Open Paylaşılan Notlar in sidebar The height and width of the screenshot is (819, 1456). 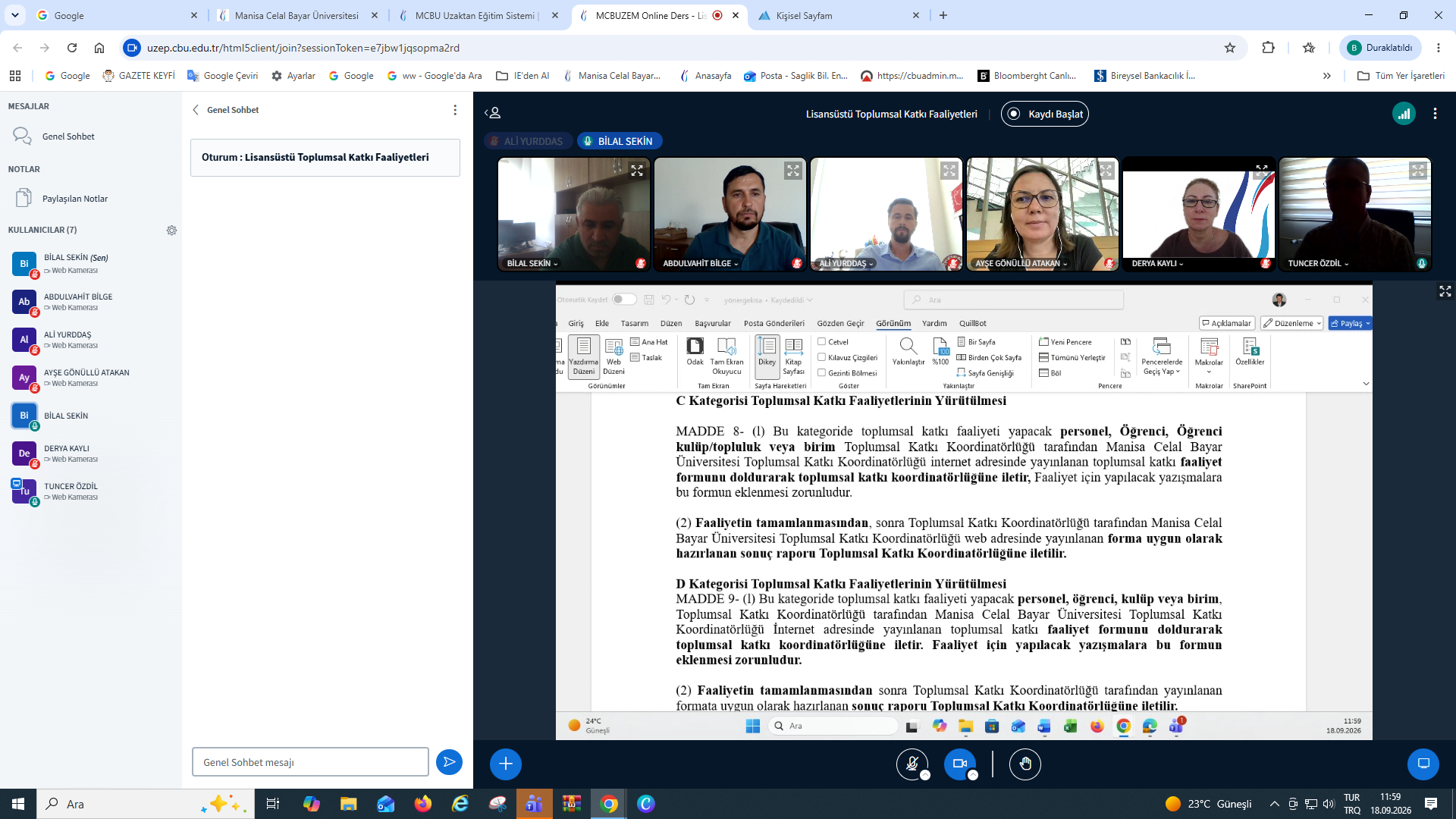point(75,199)
